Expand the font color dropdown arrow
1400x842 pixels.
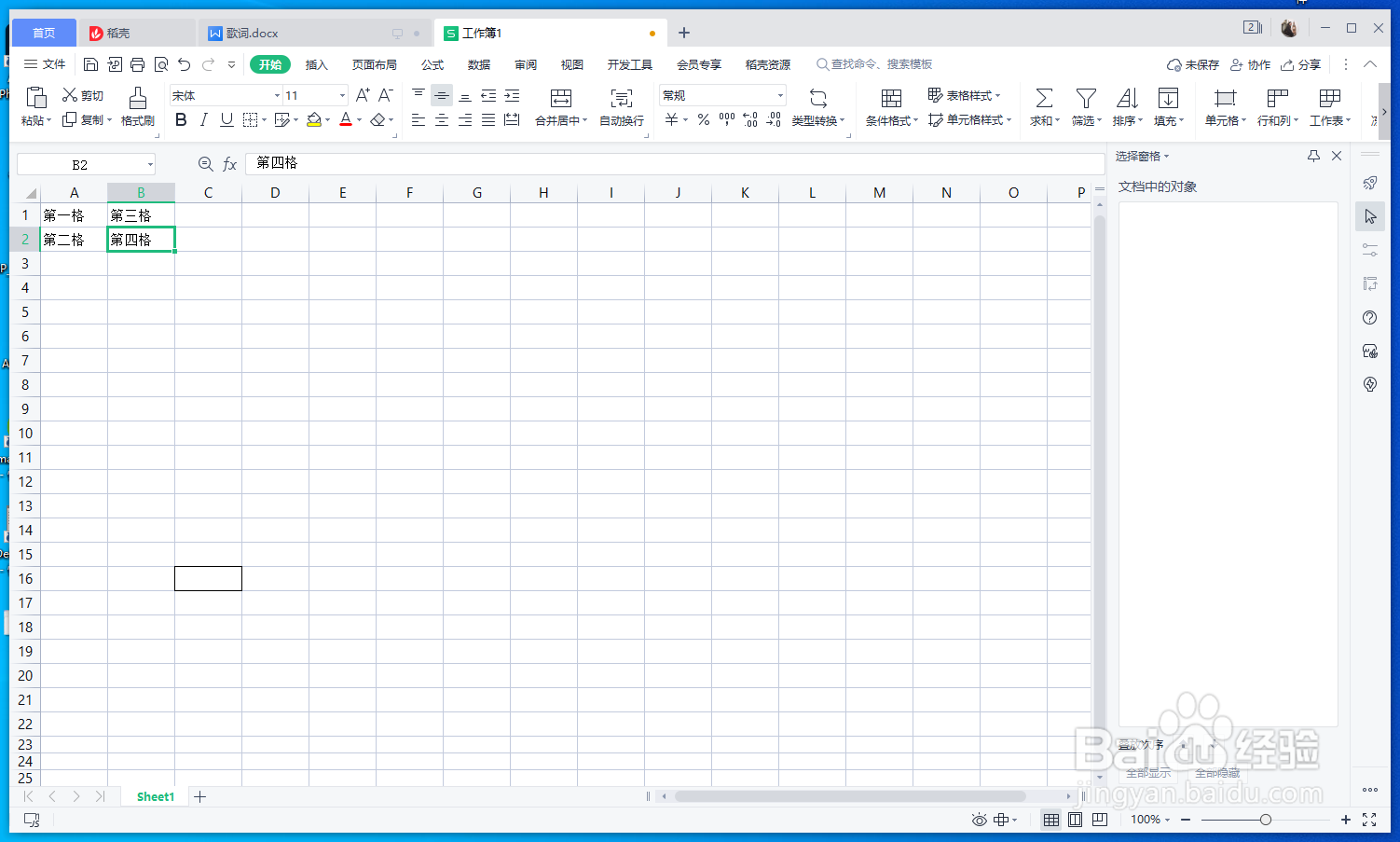pos(359,120)
